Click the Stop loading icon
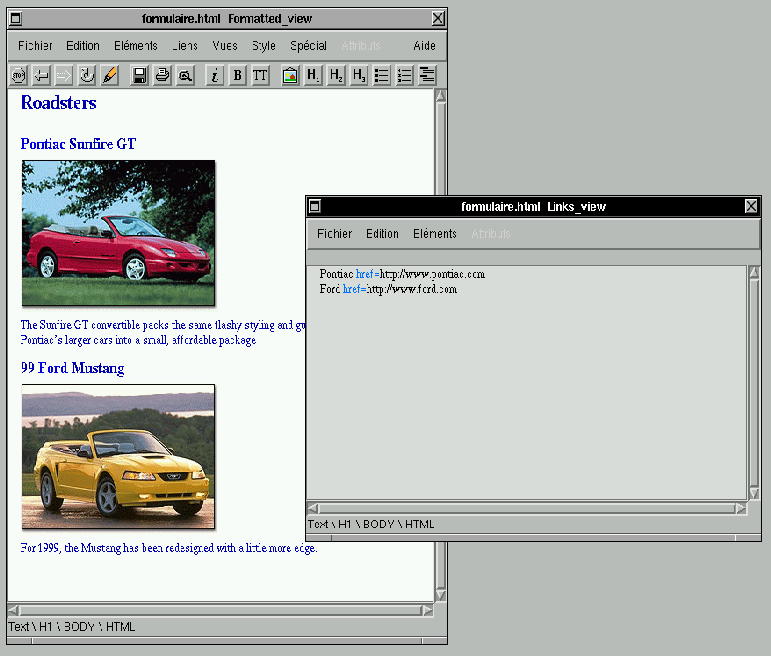The width and height of the screenshot is (771, 656). (19, 75)
